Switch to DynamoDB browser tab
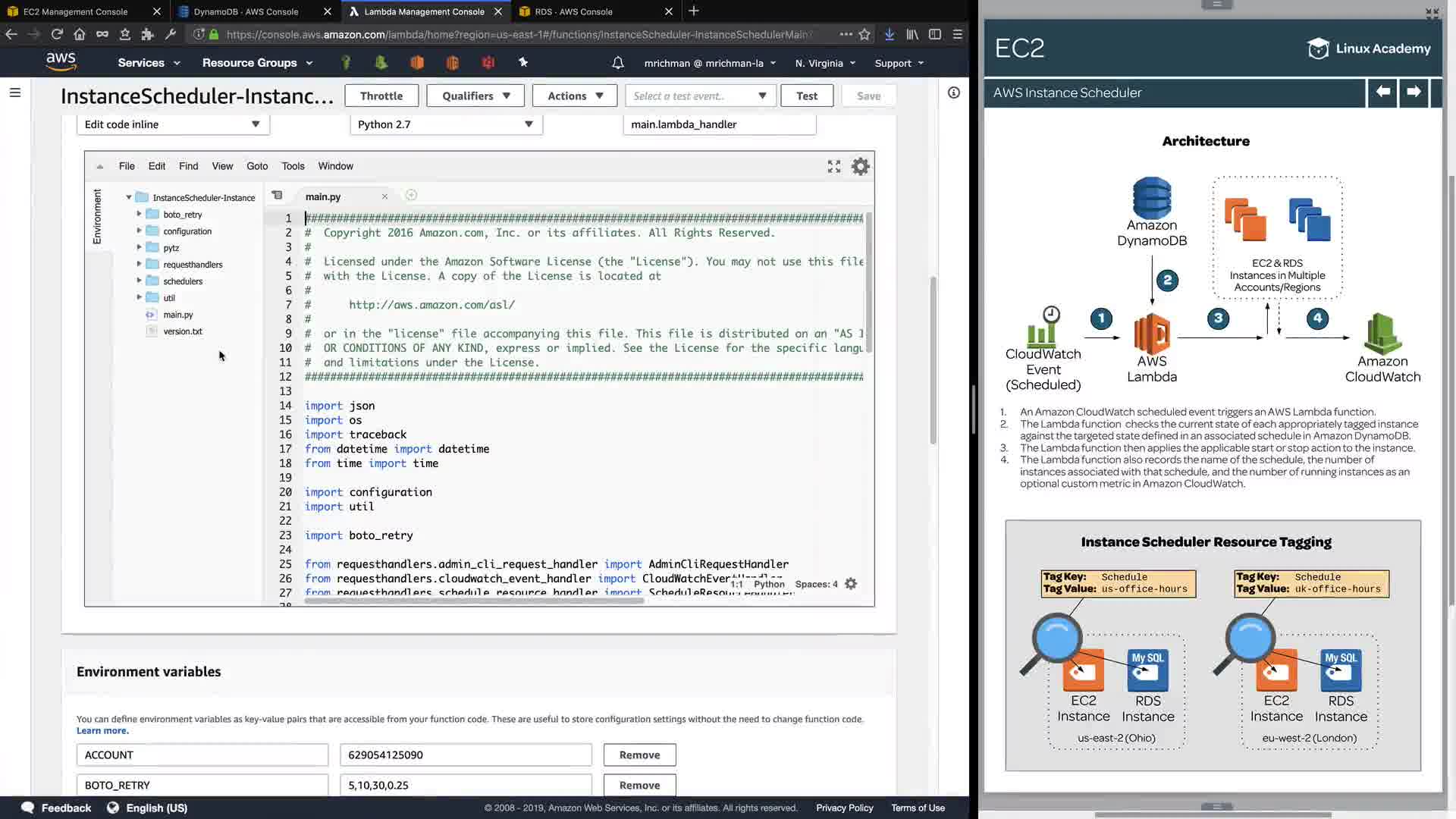Screen dimensions: 1456x819 pyautogui.click(x=246, y=11)
